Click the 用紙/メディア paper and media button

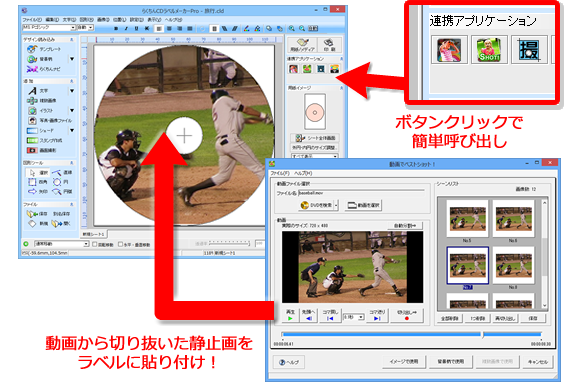coord(302,45)
